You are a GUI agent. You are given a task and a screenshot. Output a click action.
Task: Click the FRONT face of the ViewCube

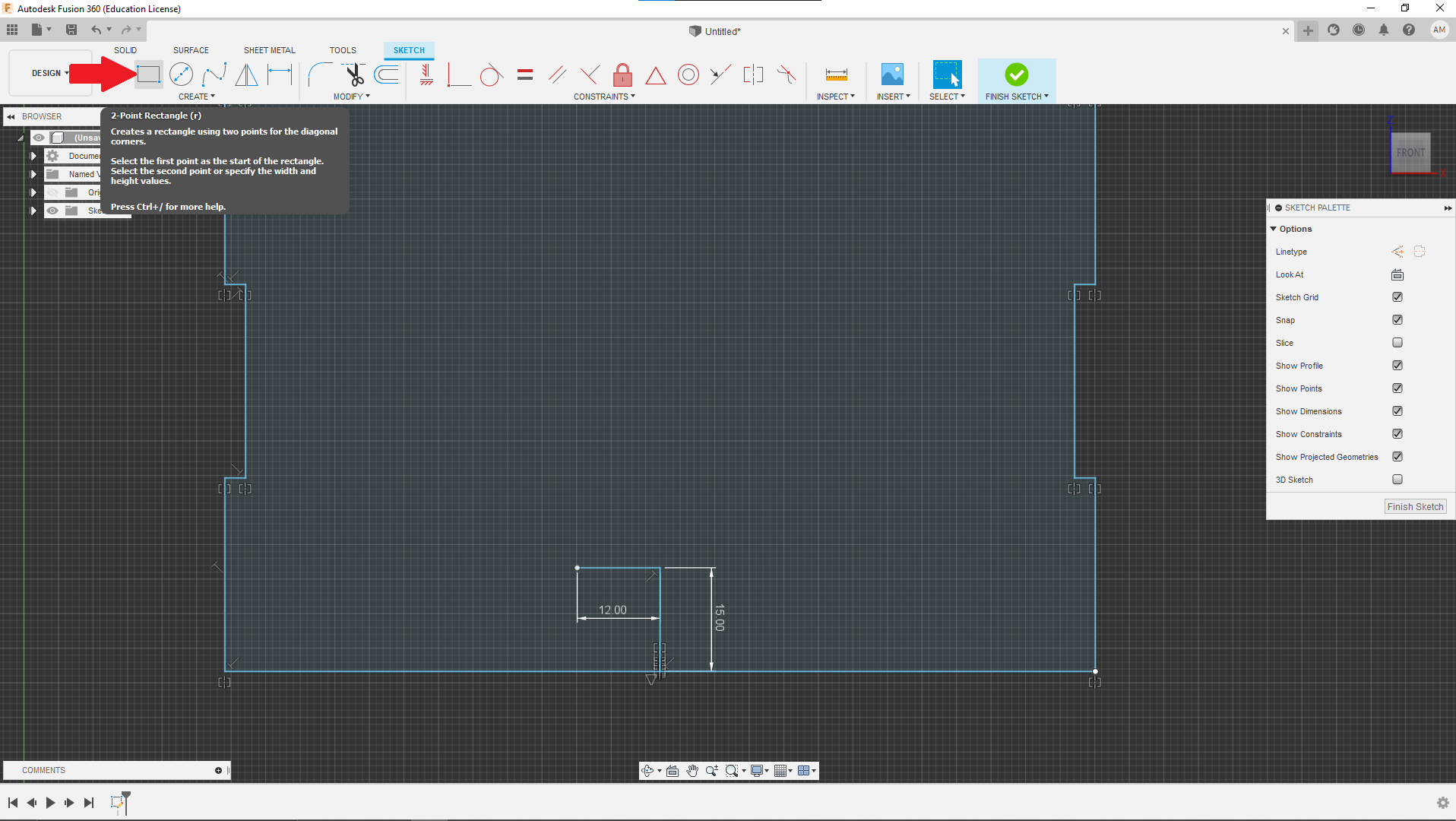tap(1410, 153)
